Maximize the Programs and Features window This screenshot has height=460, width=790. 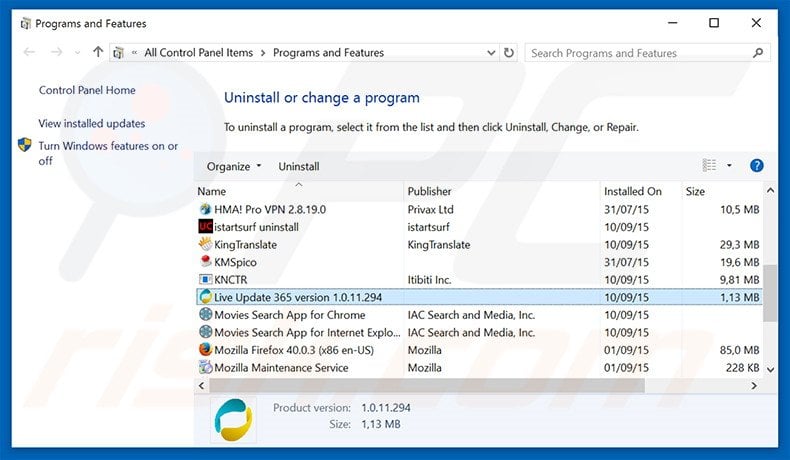[x=714, y=23]
